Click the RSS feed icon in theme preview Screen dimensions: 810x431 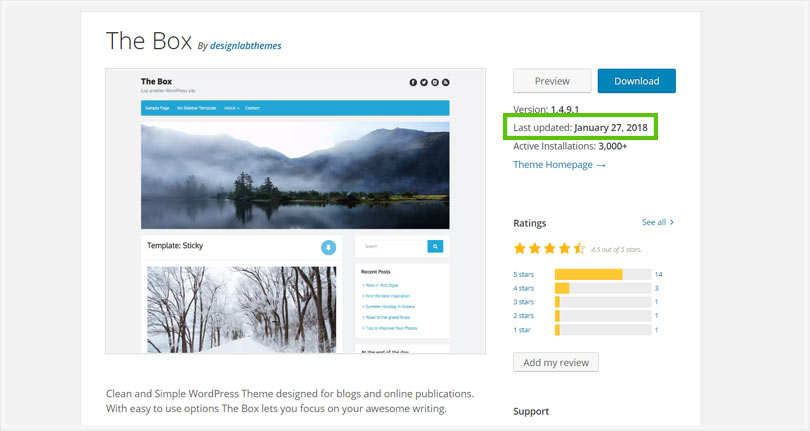(446, 82)
